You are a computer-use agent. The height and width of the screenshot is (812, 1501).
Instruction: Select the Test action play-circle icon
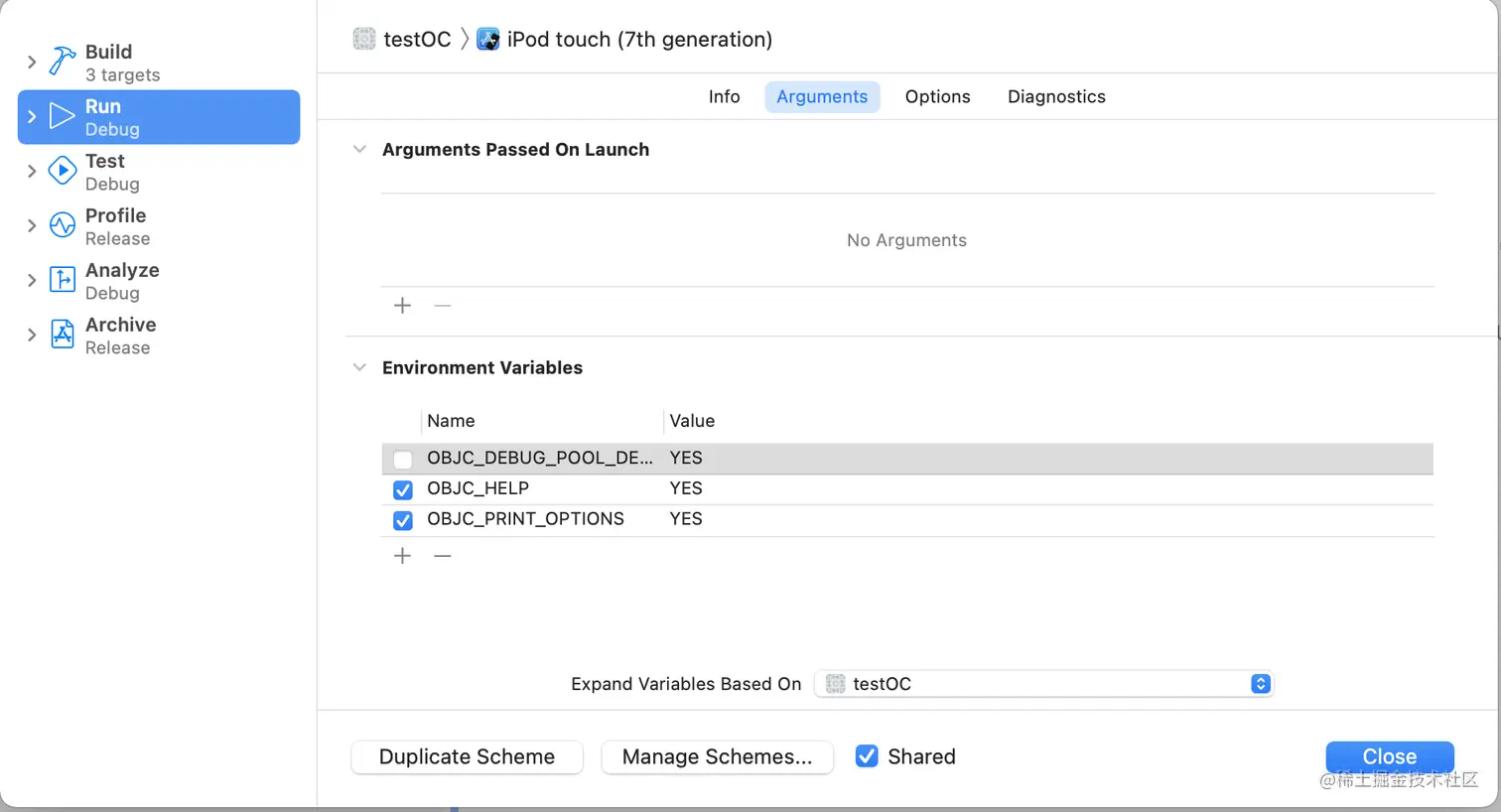63,171
